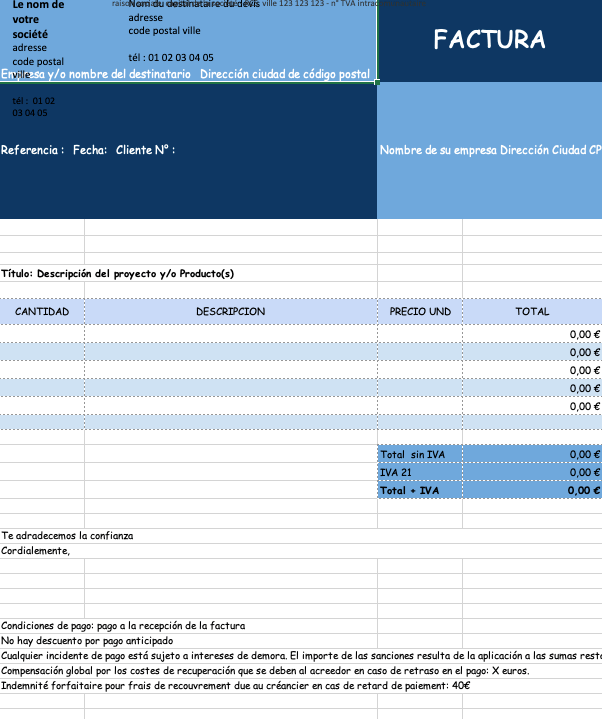Click the two-line 'tél : 01 02 03 04 05' in dark area
The image size is (602, 719).
point(34,107)
